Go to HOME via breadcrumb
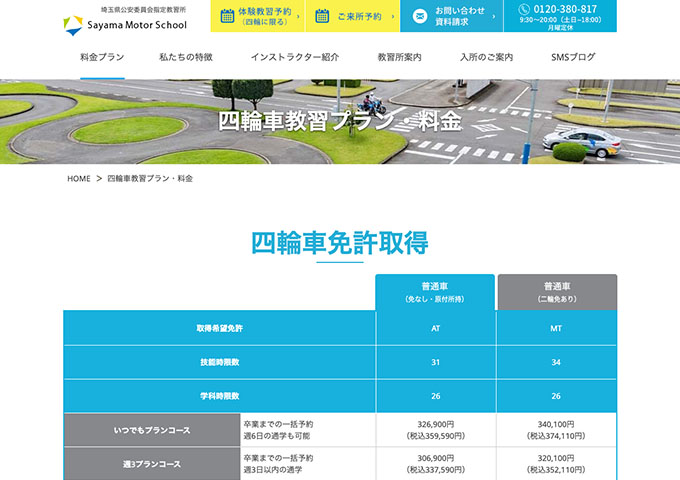Viewport: 680px width, 480px height. point(79,179)
